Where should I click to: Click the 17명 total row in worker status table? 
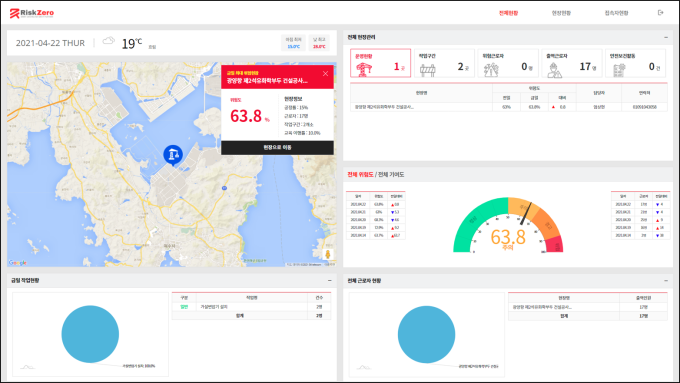pyautogui.click(x=588, y=316)
